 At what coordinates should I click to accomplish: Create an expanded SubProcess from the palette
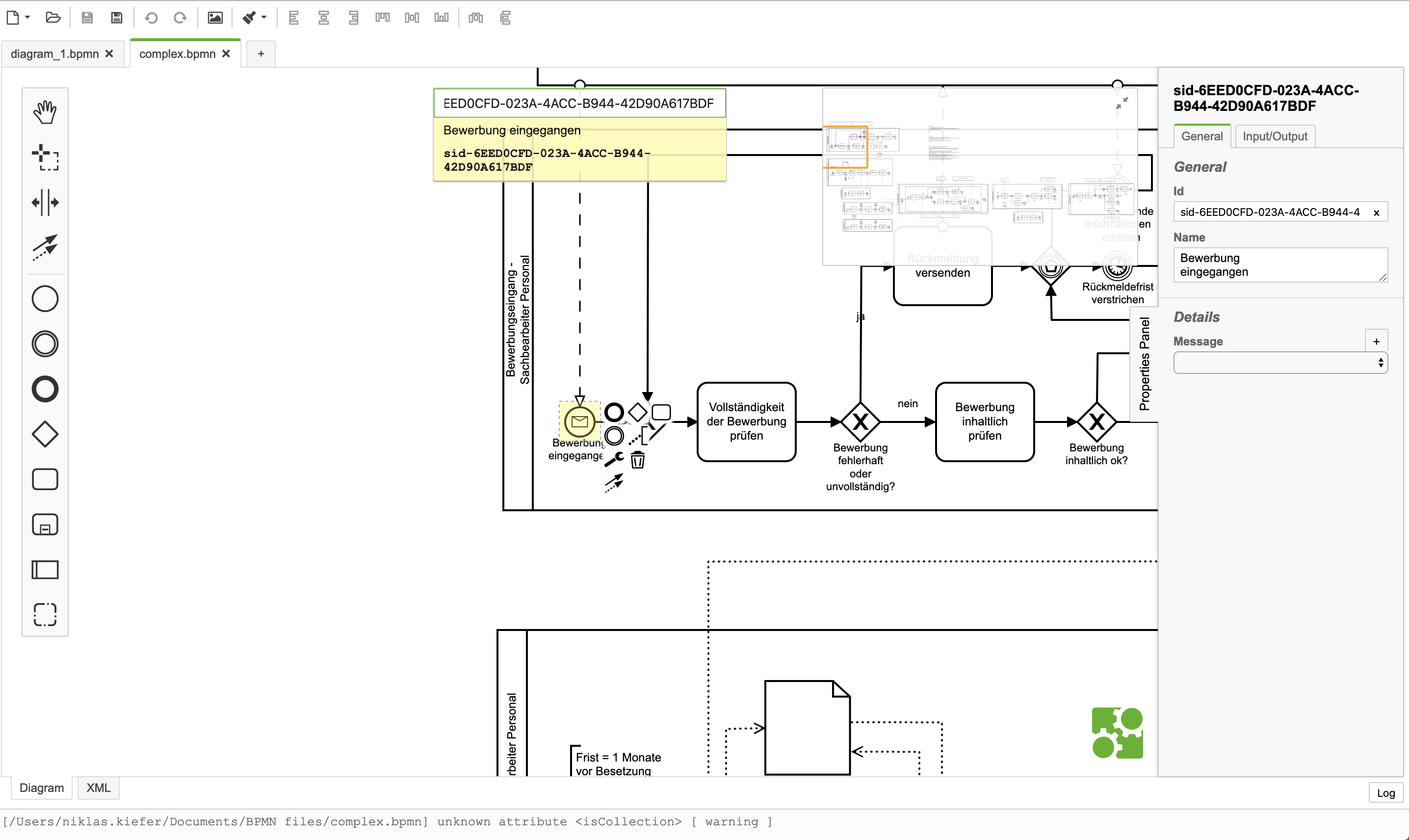(x=45, y=525)
